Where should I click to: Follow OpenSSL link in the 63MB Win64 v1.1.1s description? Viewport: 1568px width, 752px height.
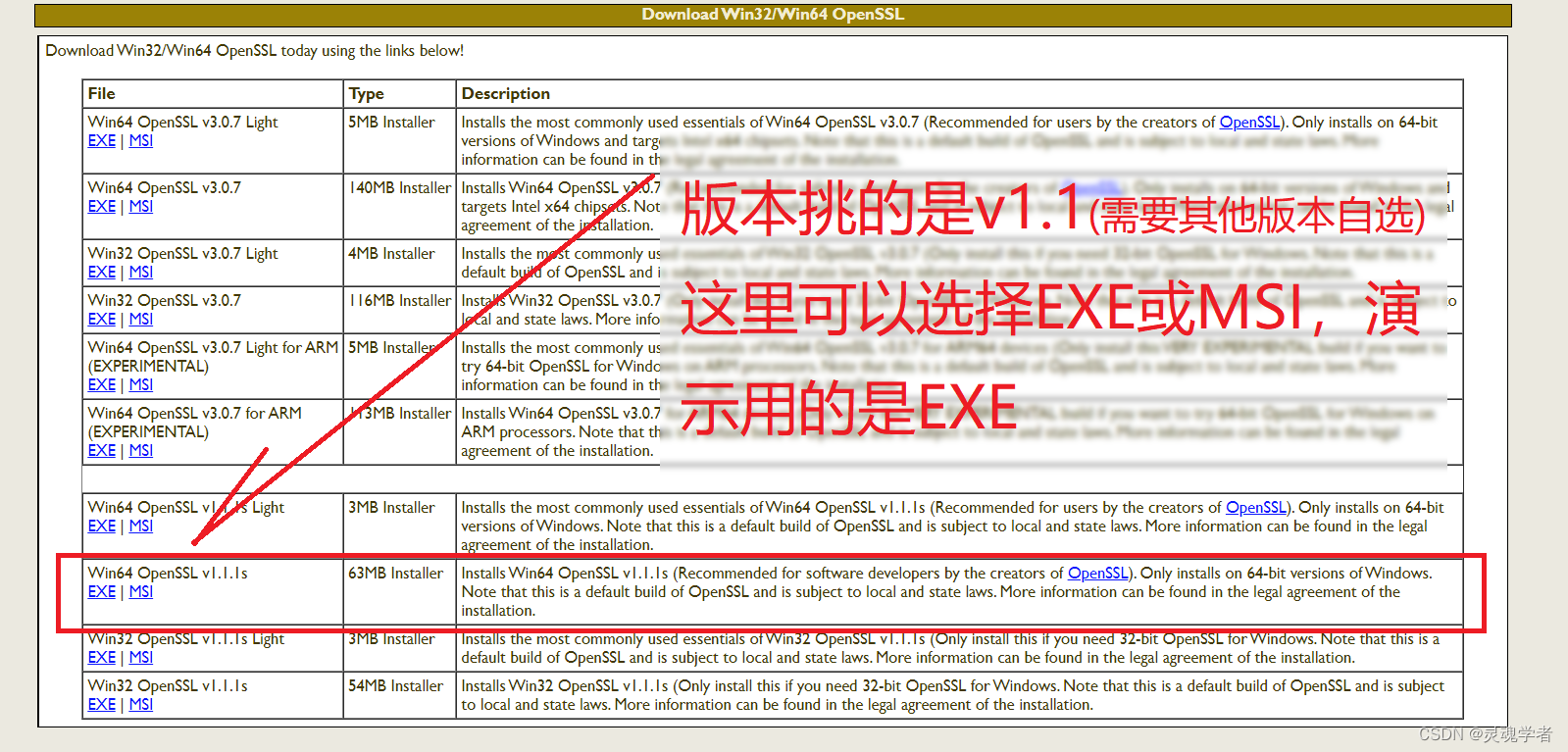pos(1098,574)
